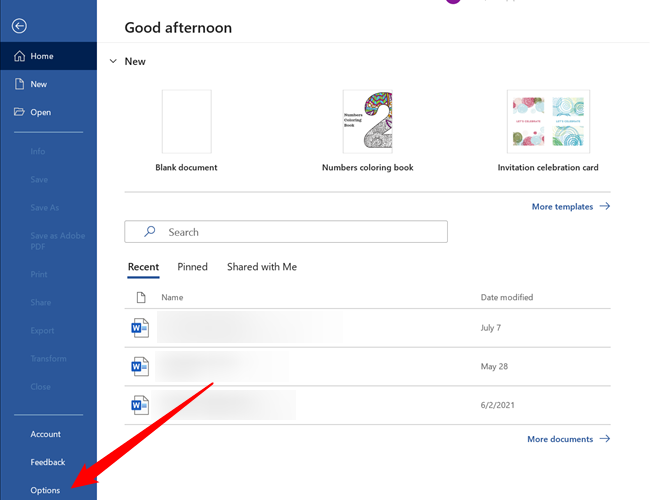Click the magnifier icon in Search box
This screenshot has width=650, height=500.
click(150, 231)
